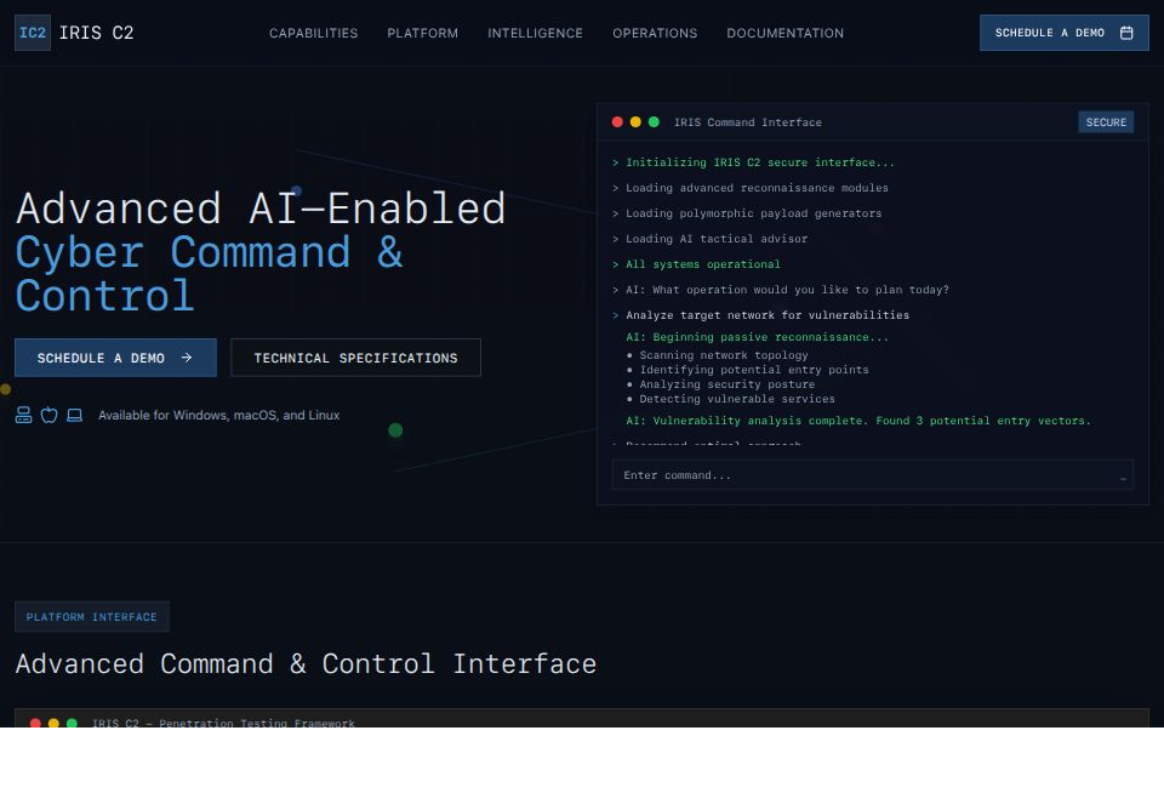Open Technical Specifications
The height and width of the screenshot is (792, 1164).
point(355,357)
